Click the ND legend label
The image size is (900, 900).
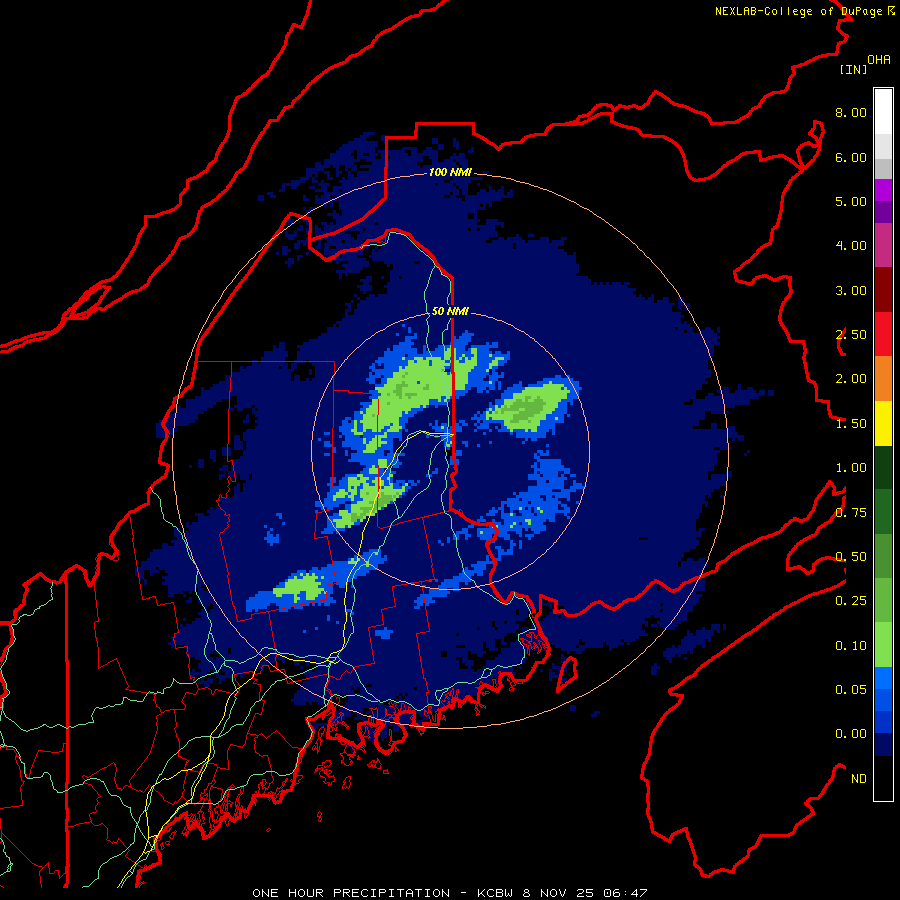click(859, 779)
